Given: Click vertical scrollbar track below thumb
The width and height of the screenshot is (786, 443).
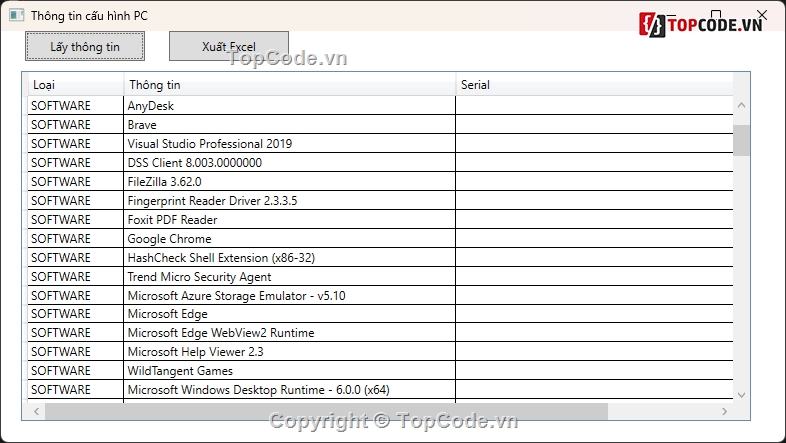Looking at the screenshot, I should pos(741,271).
